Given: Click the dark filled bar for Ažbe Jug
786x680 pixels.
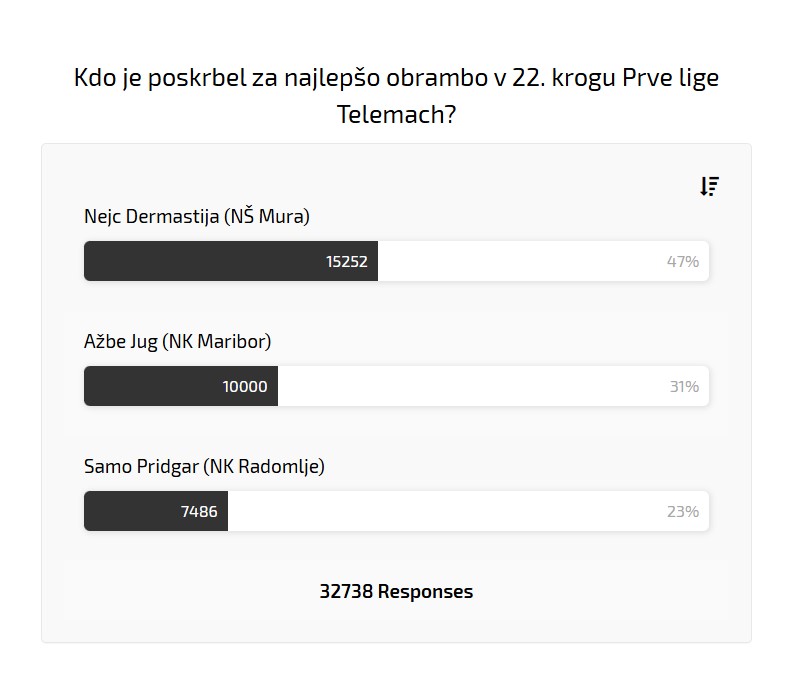Looking at the screenshot, I should tap(150, 387).
